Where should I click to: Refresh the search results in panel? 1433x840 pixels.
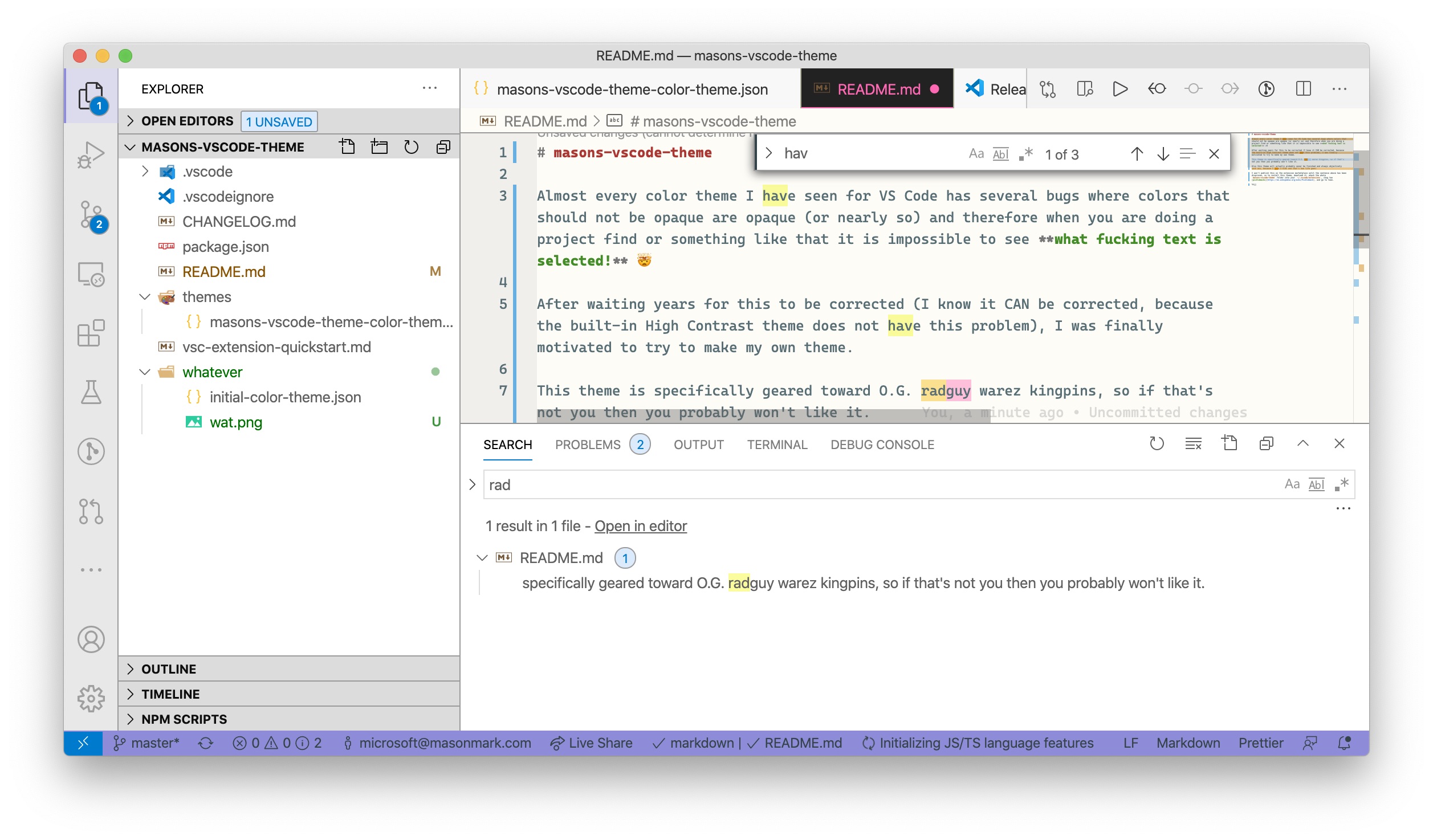click(1157, 444)
